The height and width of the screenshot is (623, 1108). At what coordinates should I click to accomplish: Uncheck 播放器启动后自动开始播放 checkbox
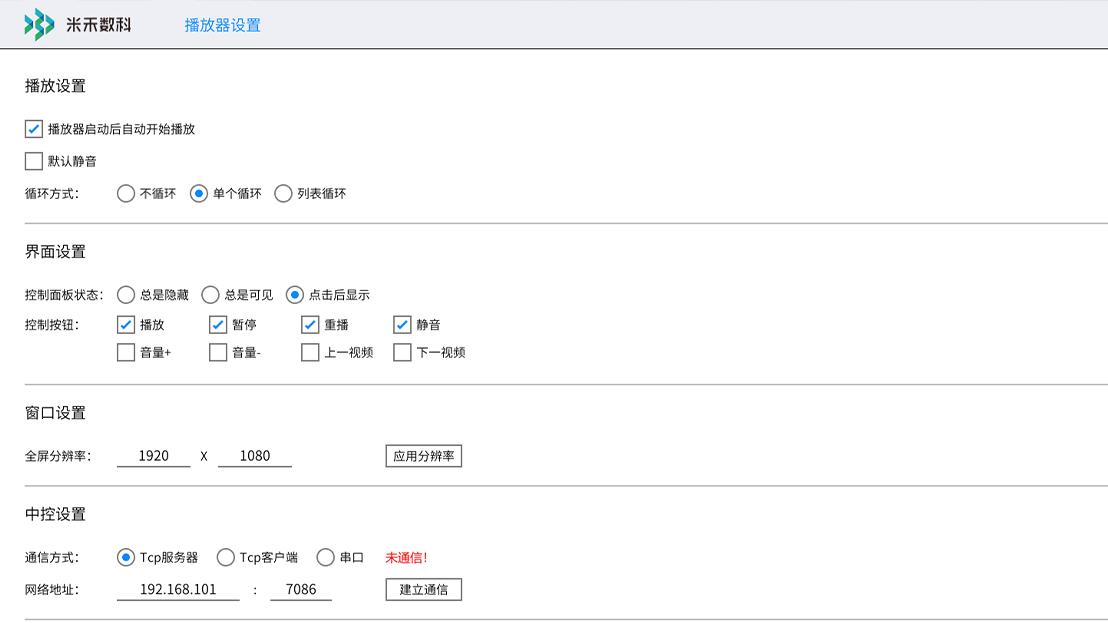coord(34,129)
